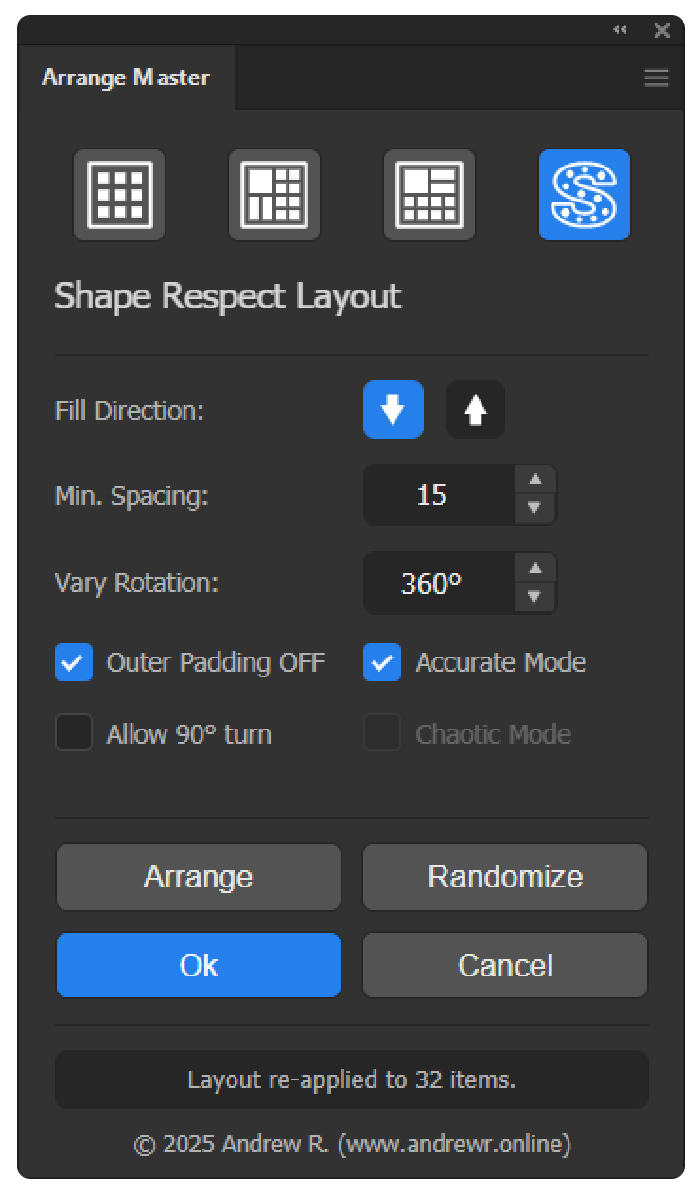The height and width of the screenshot is (1194, 700).
Task: Select the second mixed-size grid layout icon
Action: pos(274,195)
